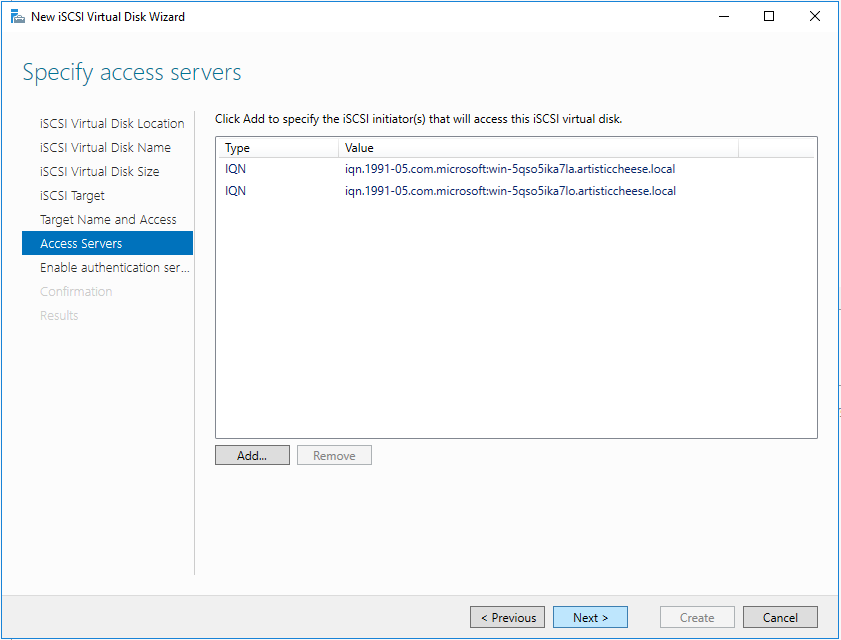Viewport: 841px width, 640px height.
Task: Jump to Target Name and Access step
Action: [108, 220]
